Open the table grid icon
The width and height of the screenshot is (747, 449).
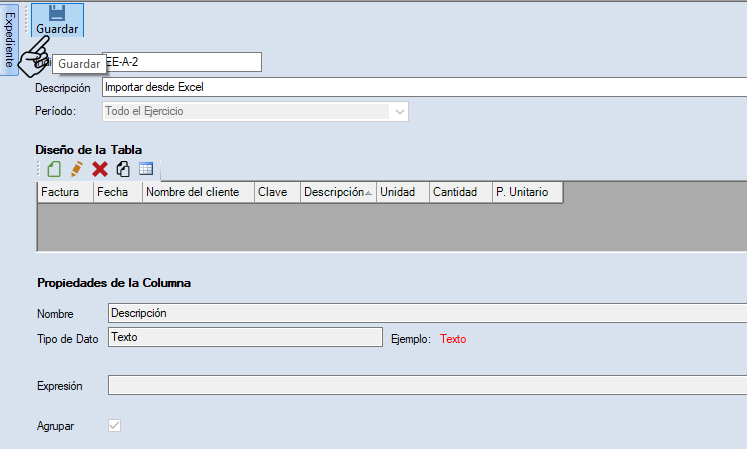(x=146, y=169)
